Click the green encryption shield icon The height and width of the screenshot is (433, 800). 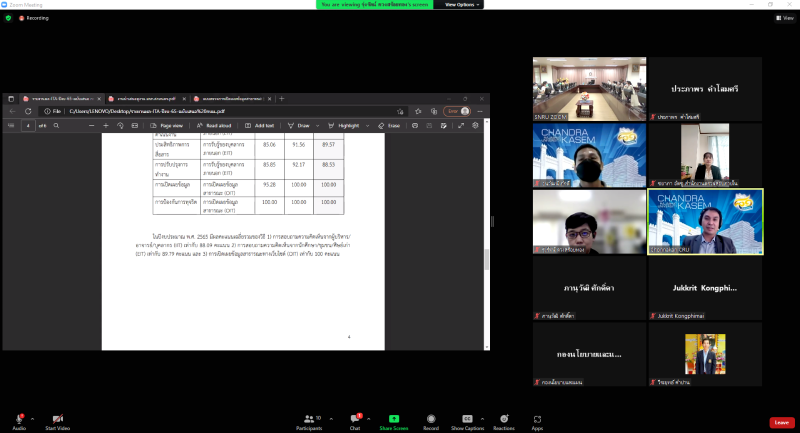[8, 18]
